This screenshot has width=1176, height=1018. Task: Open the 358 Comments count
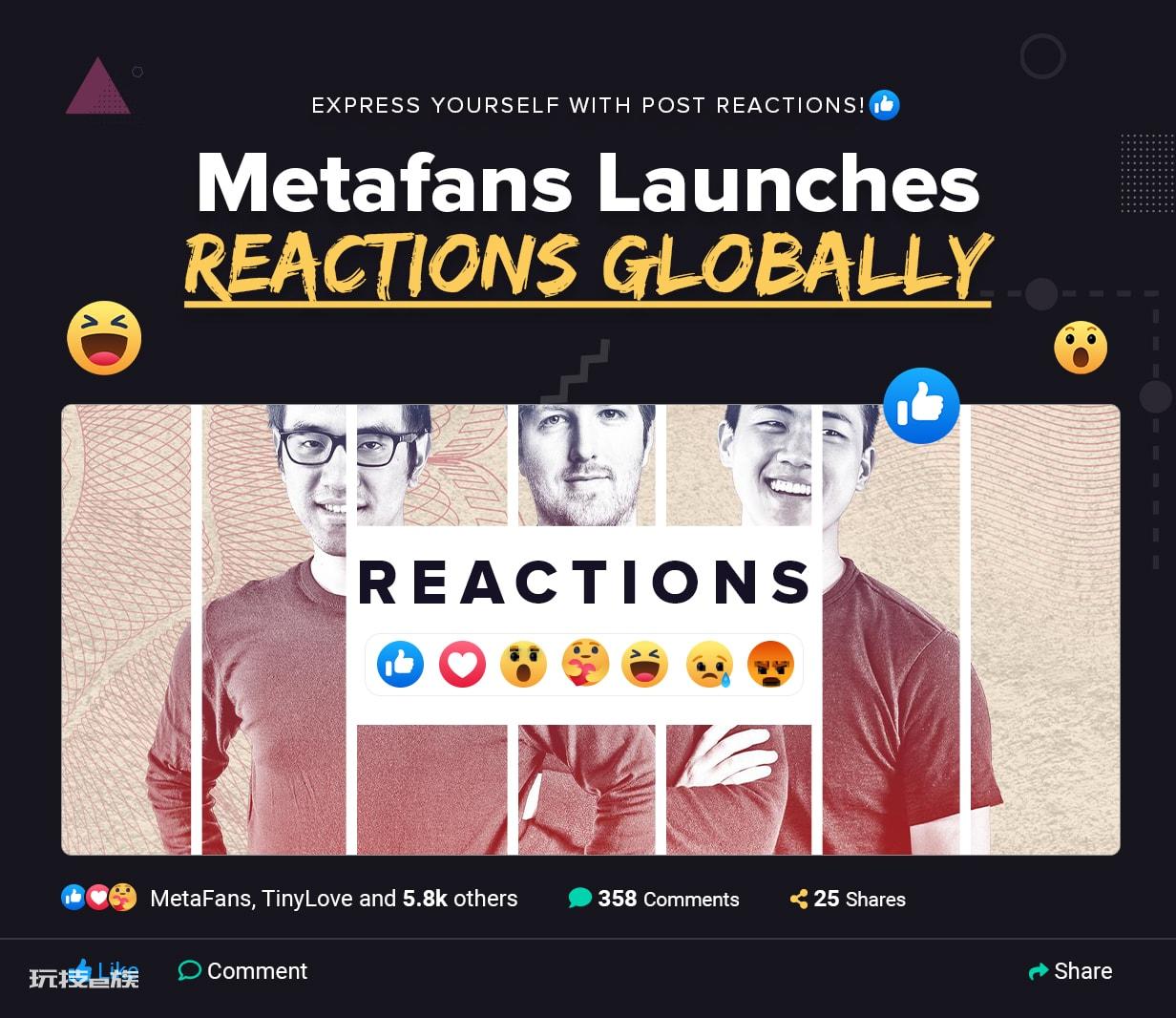(654, 899)
